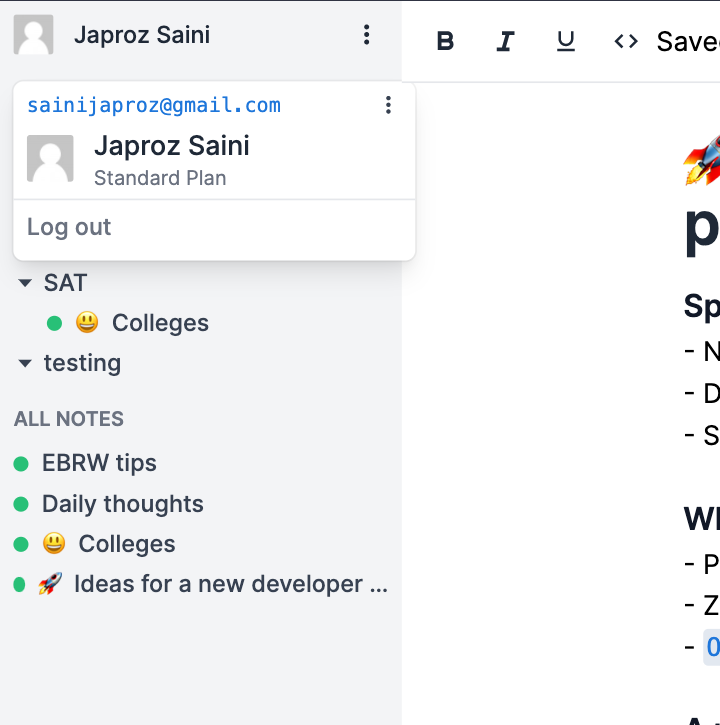Image resolution: width=720 pixels, height=725 pixels.
Task: Toggle italic text formatting
Action: 506,41
